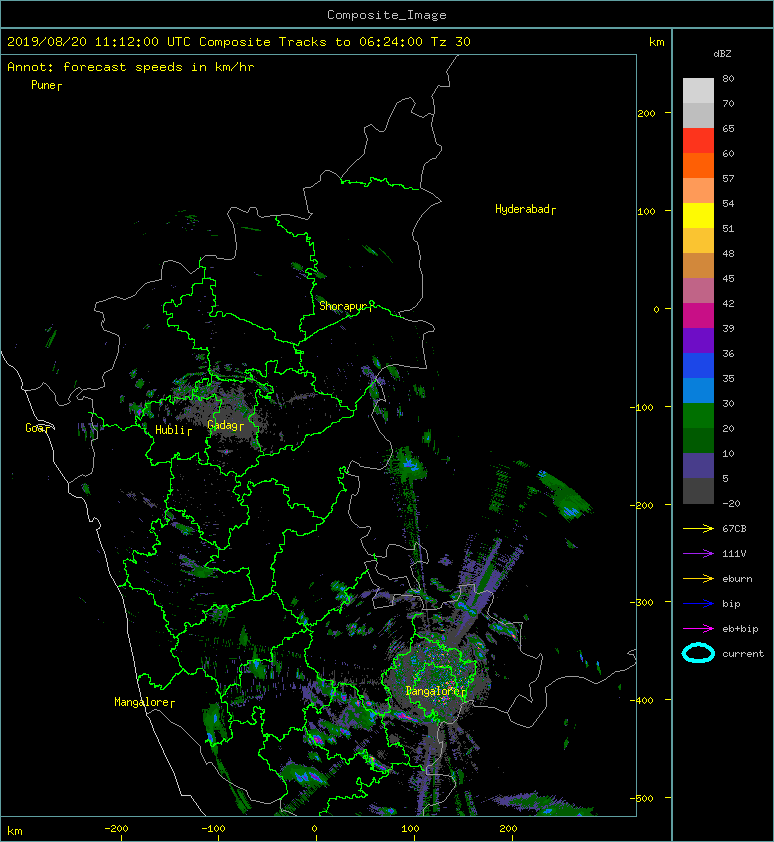This screenshot has height=842, width=774.
Task: Click the magenta eb+bip arrow legend icon
Action: click(x=698, y=629)
